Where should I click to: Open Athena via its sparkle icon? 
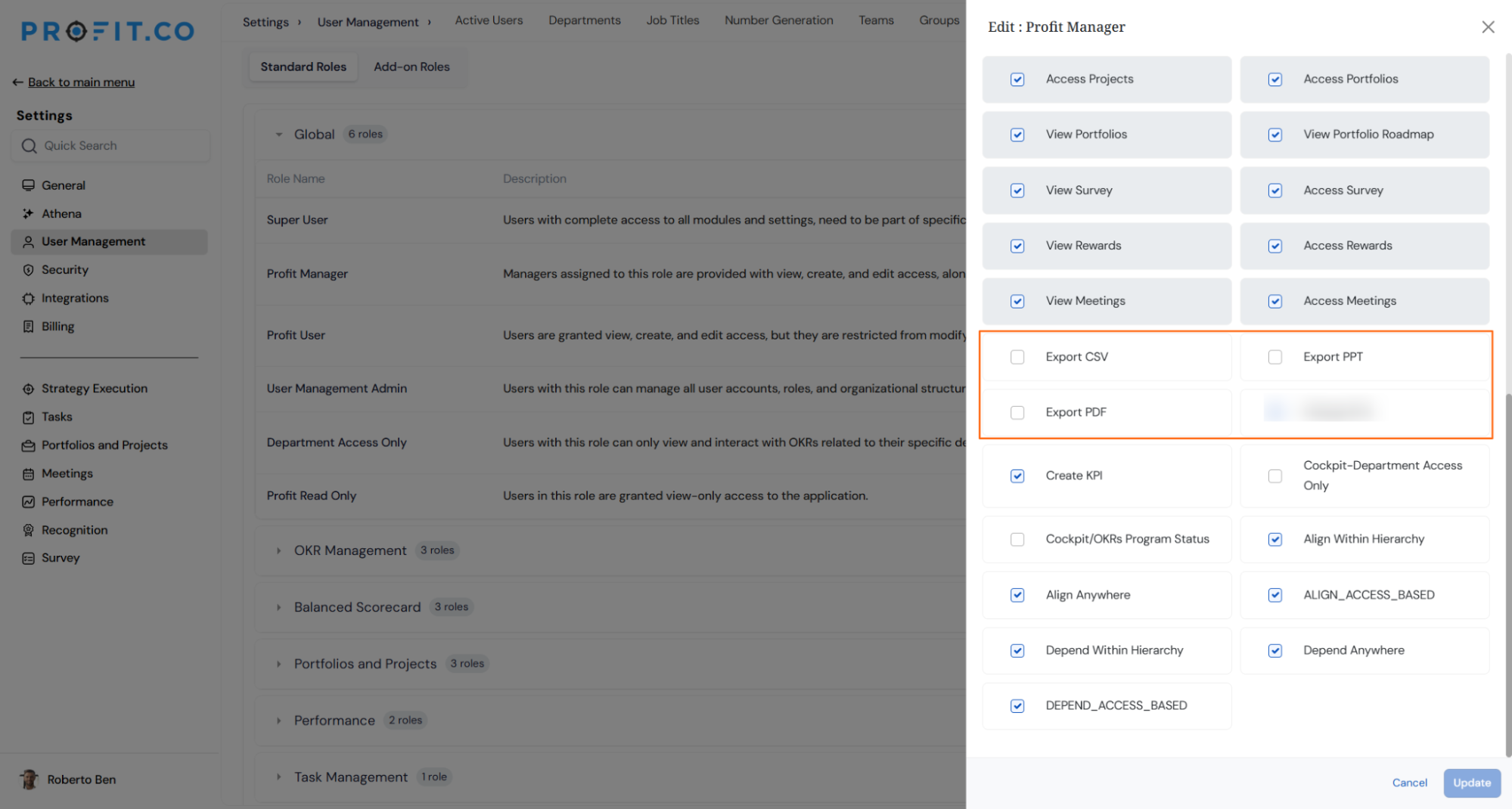28,214
